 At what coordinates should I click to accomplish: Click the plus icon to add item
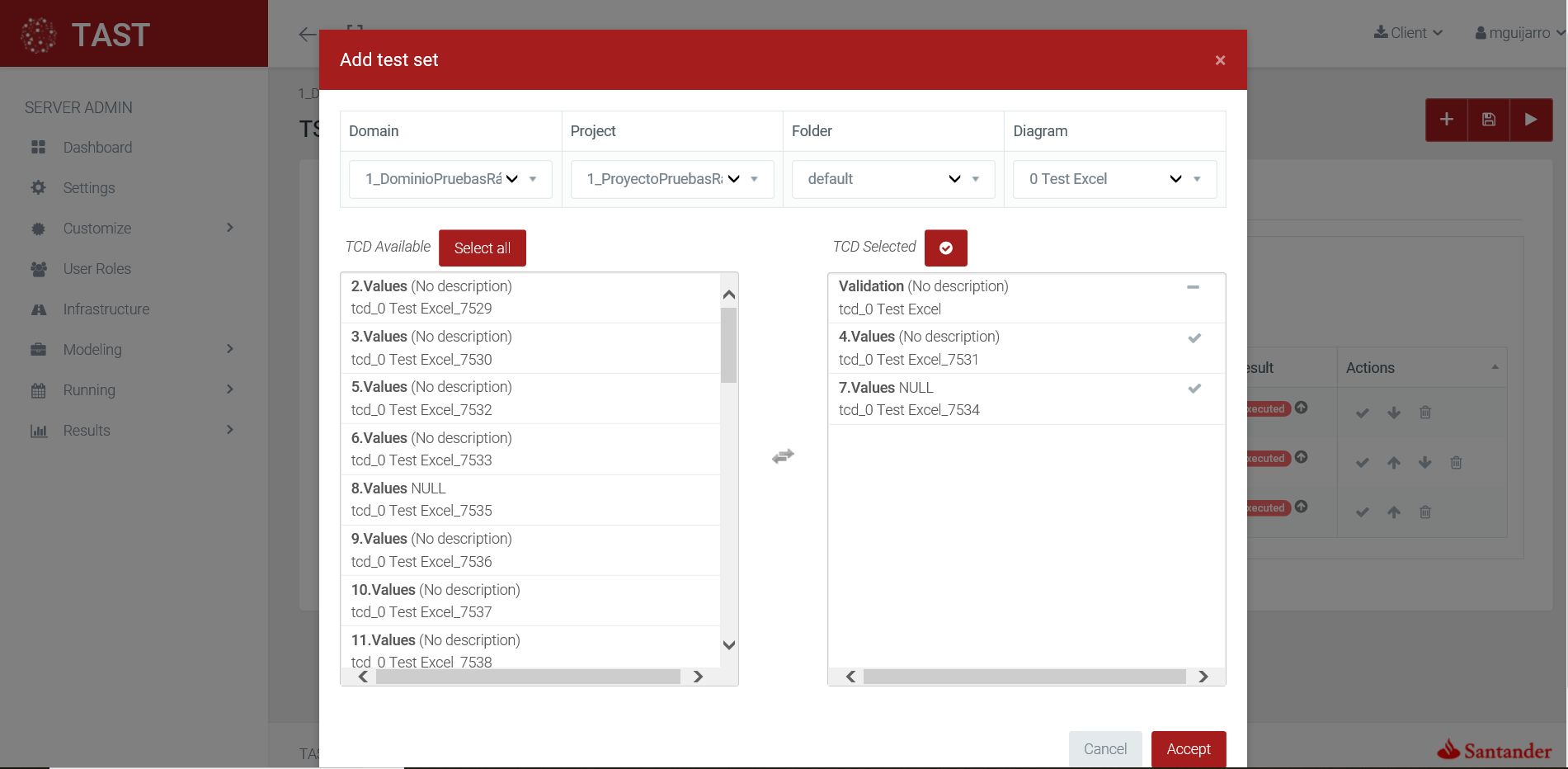[x=1447, y=120]
